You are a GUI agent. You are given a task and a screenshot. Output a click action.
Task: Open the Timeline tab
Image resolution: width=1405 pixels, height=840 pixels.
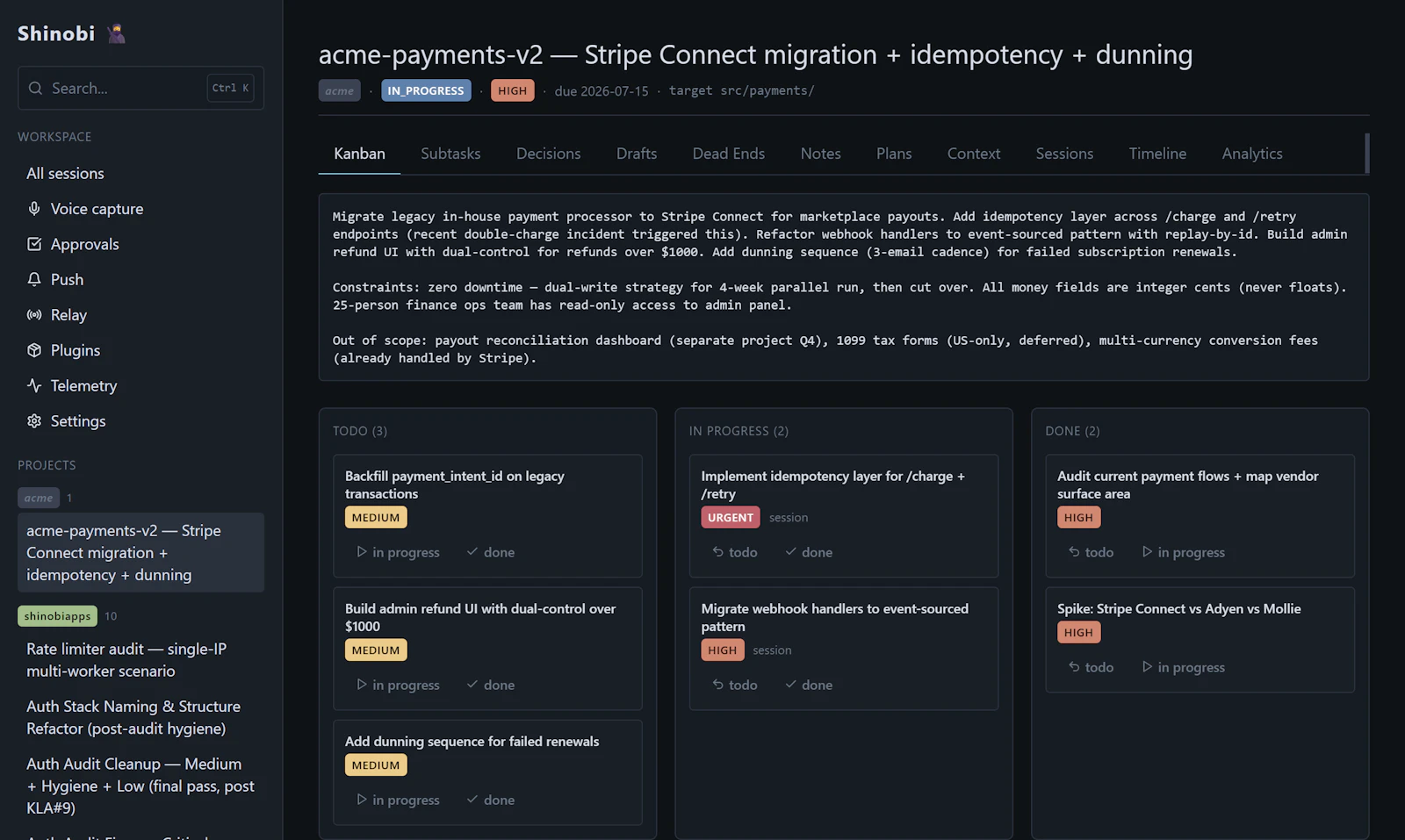pos(1157,154)
